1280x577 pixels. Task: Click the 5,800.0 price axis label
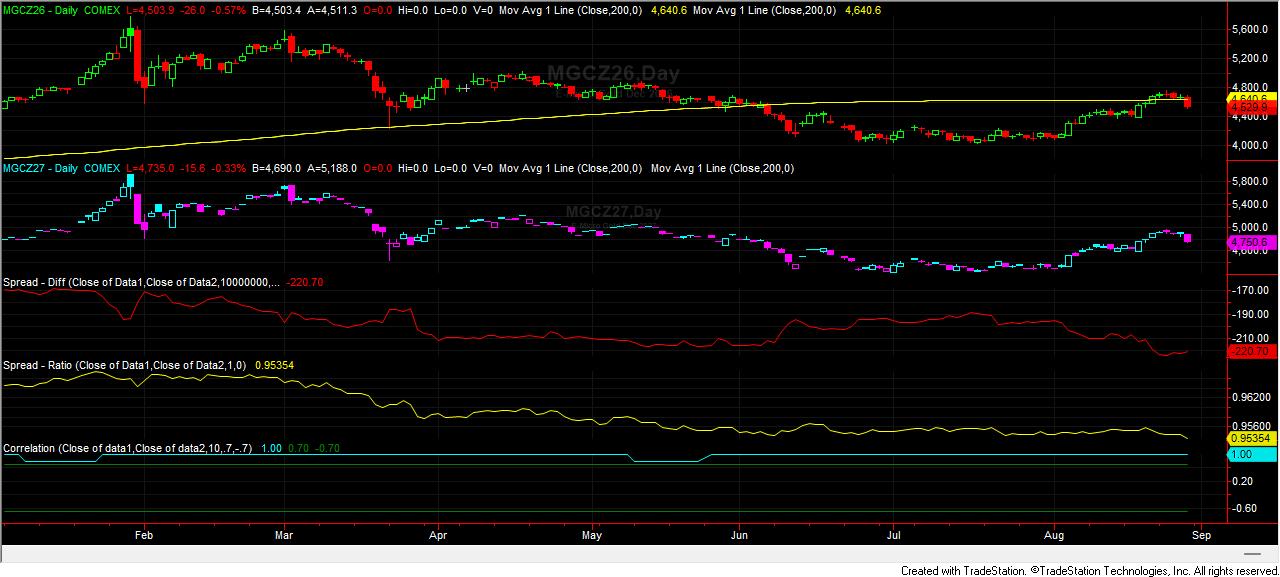[x=1251, y=182]
